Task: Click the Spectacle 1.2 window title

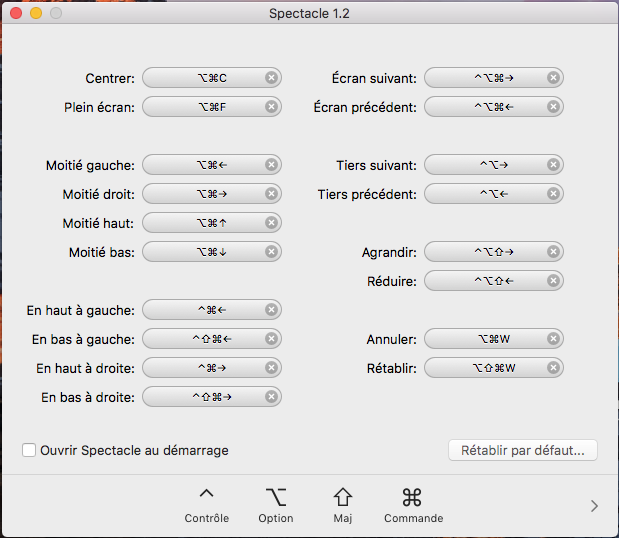Action: [309, 13]
